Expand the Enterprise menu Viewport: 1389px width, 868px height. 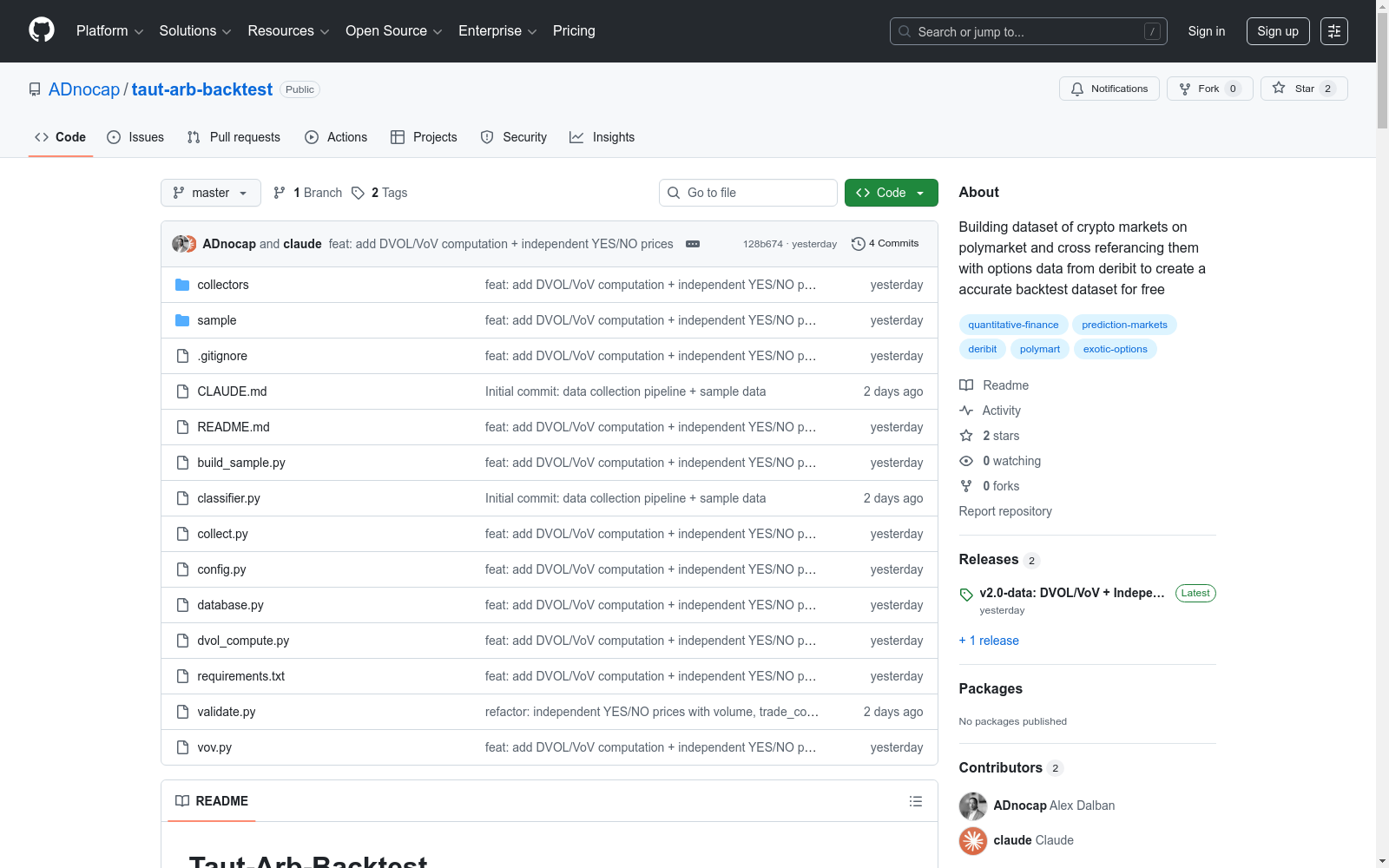(x=497, y=31)
